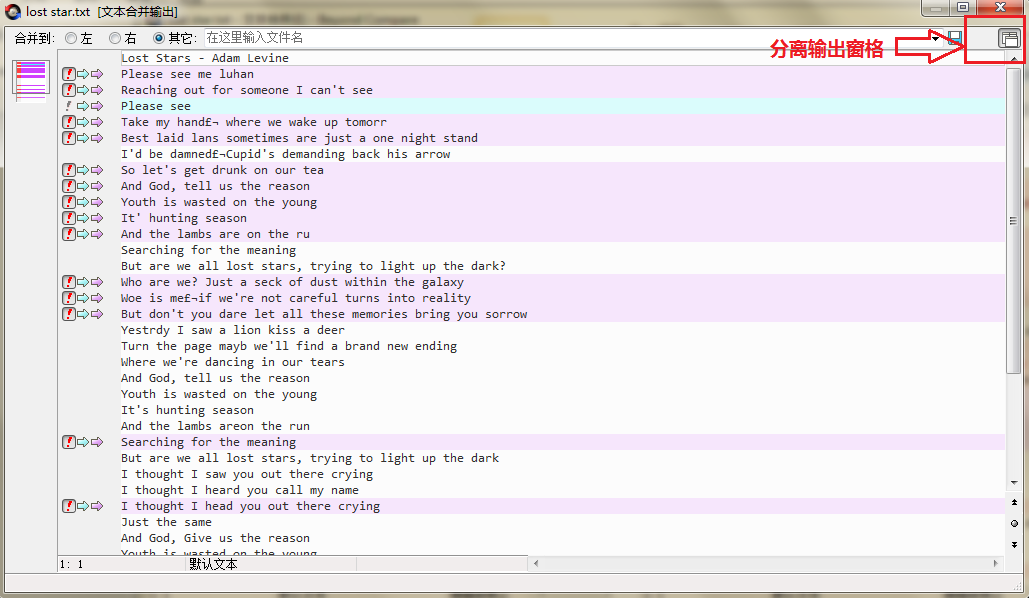The image size is (1029, 598).
Task: Take left arrow on 'Reaching out for someone' line
Action: 83,90
